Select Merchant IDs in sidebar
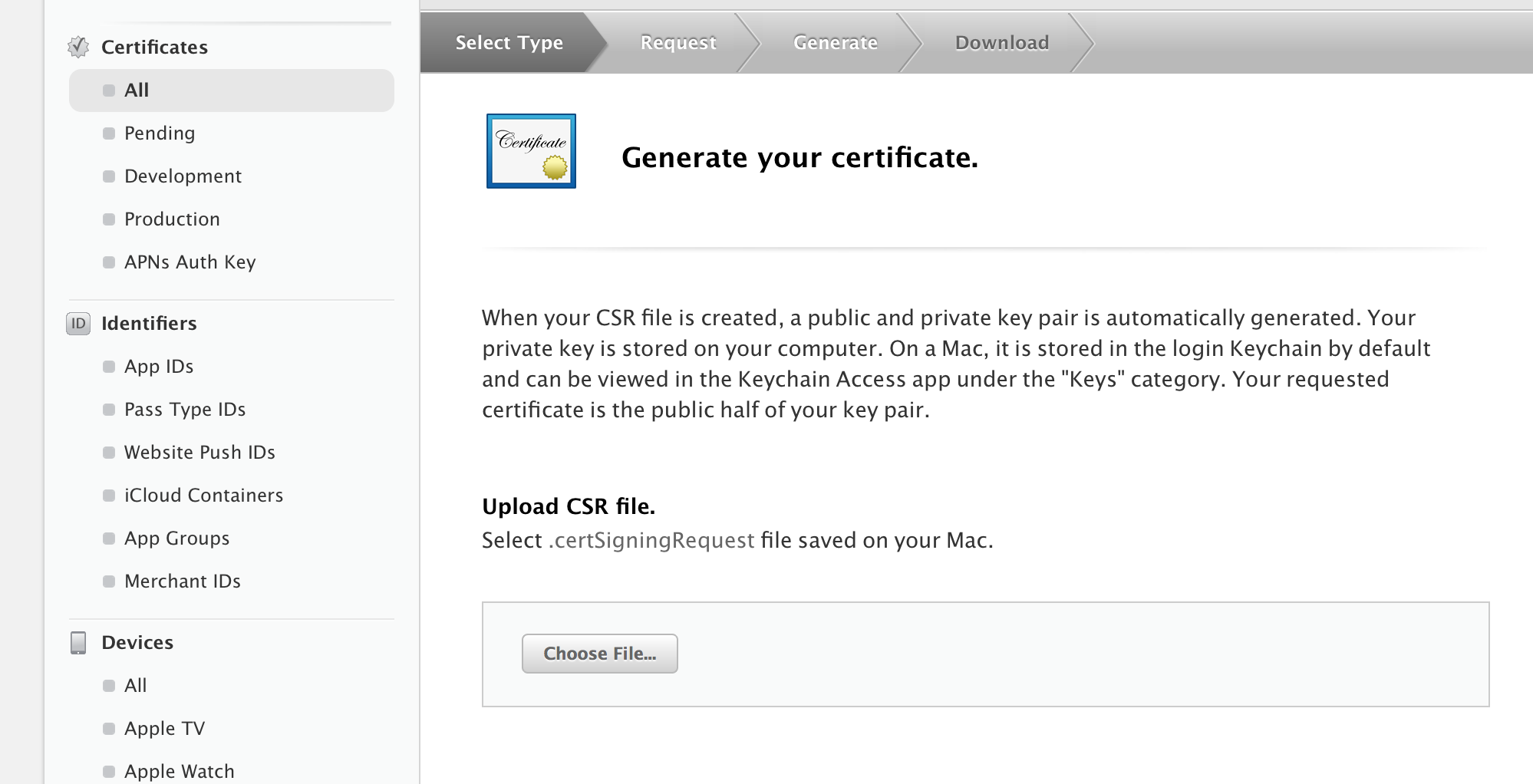Screen dimensions: 1533x784 pos(183,581)
